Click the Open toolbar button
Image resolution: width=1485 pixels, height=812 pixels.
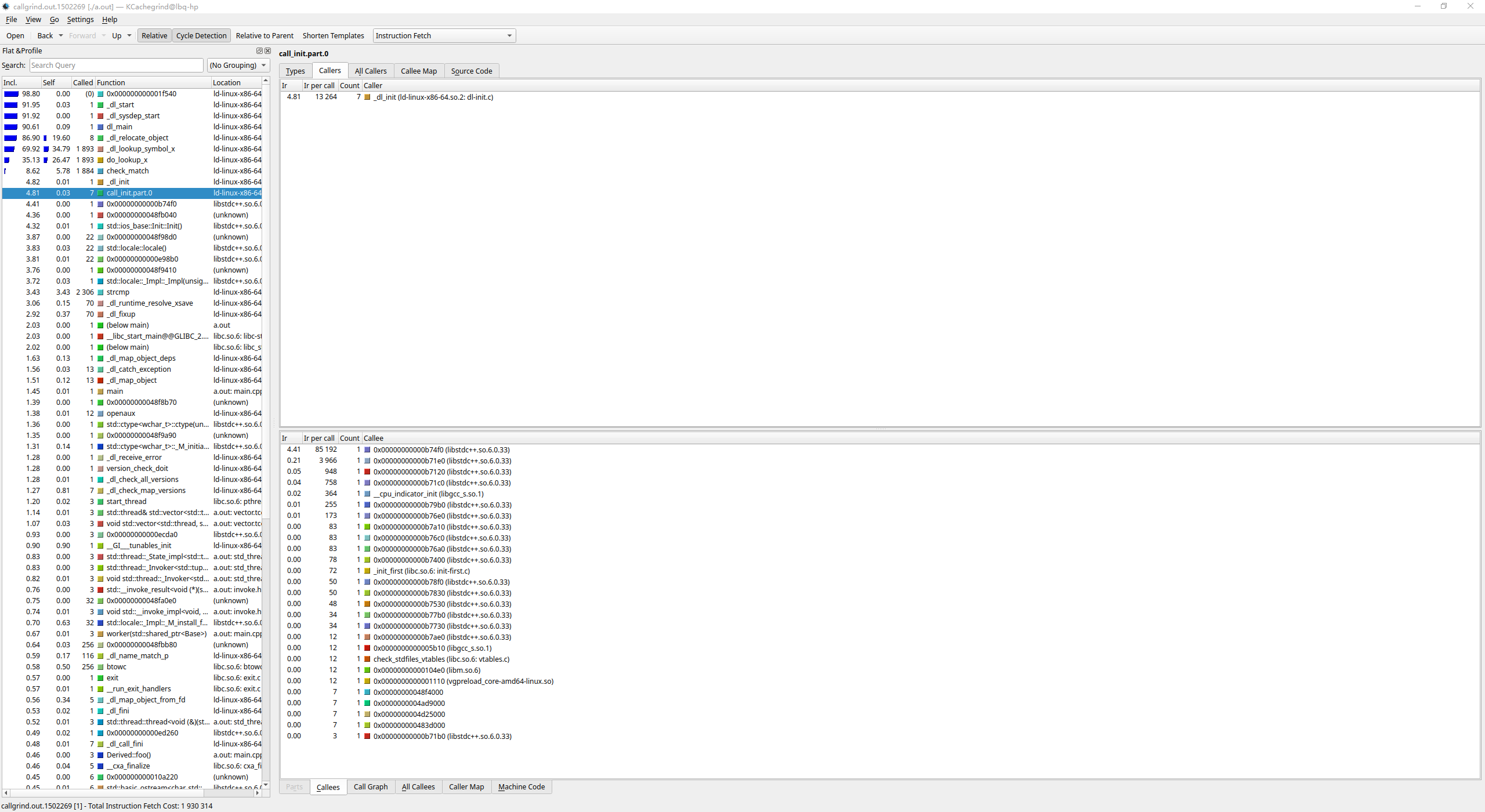[15, 35]
